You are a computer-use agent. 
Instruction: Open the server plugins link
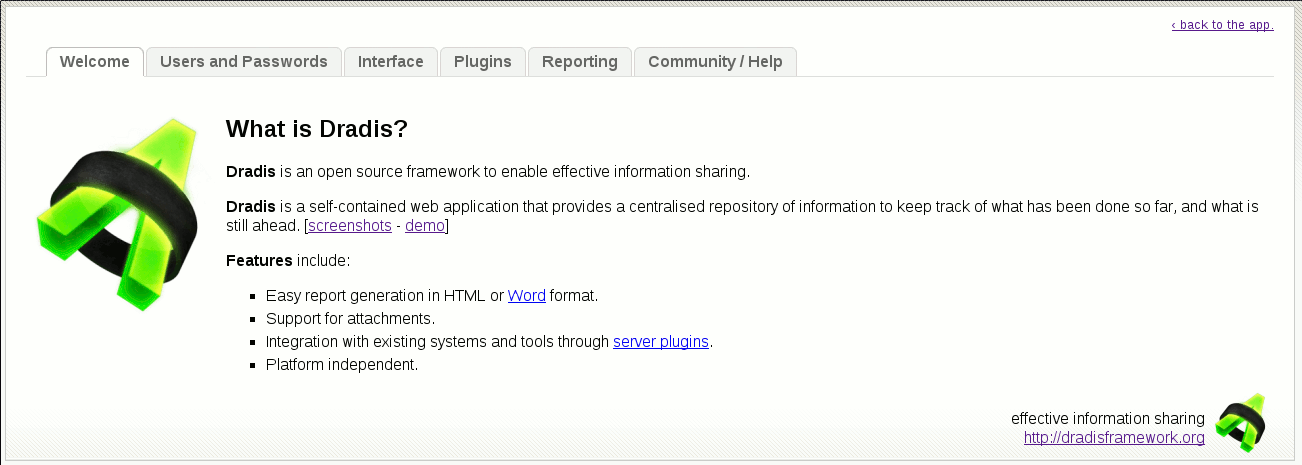[661, 342]
